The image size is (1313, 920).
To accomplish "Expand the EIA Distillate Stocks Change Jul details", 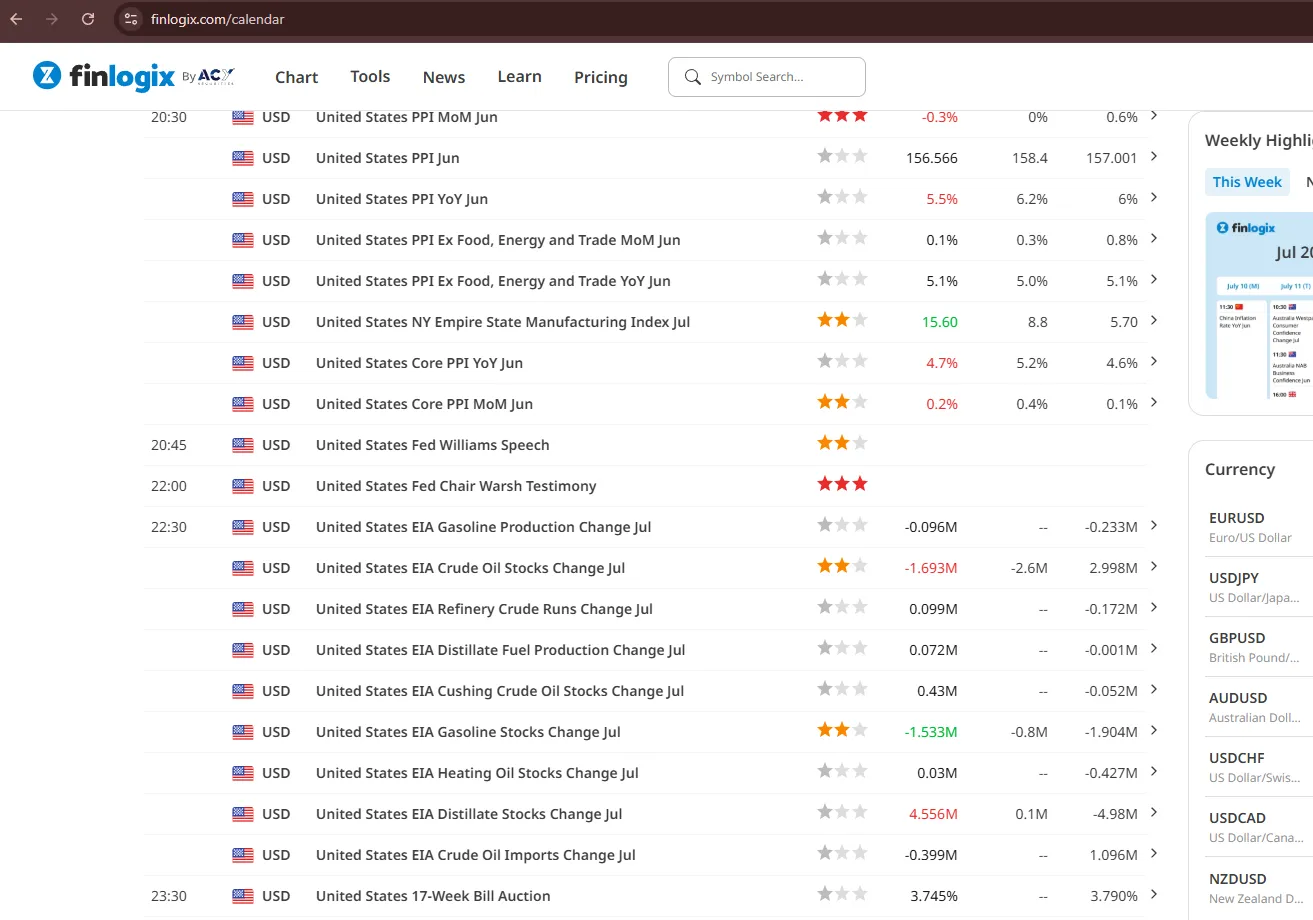I will coord(1154,812).
